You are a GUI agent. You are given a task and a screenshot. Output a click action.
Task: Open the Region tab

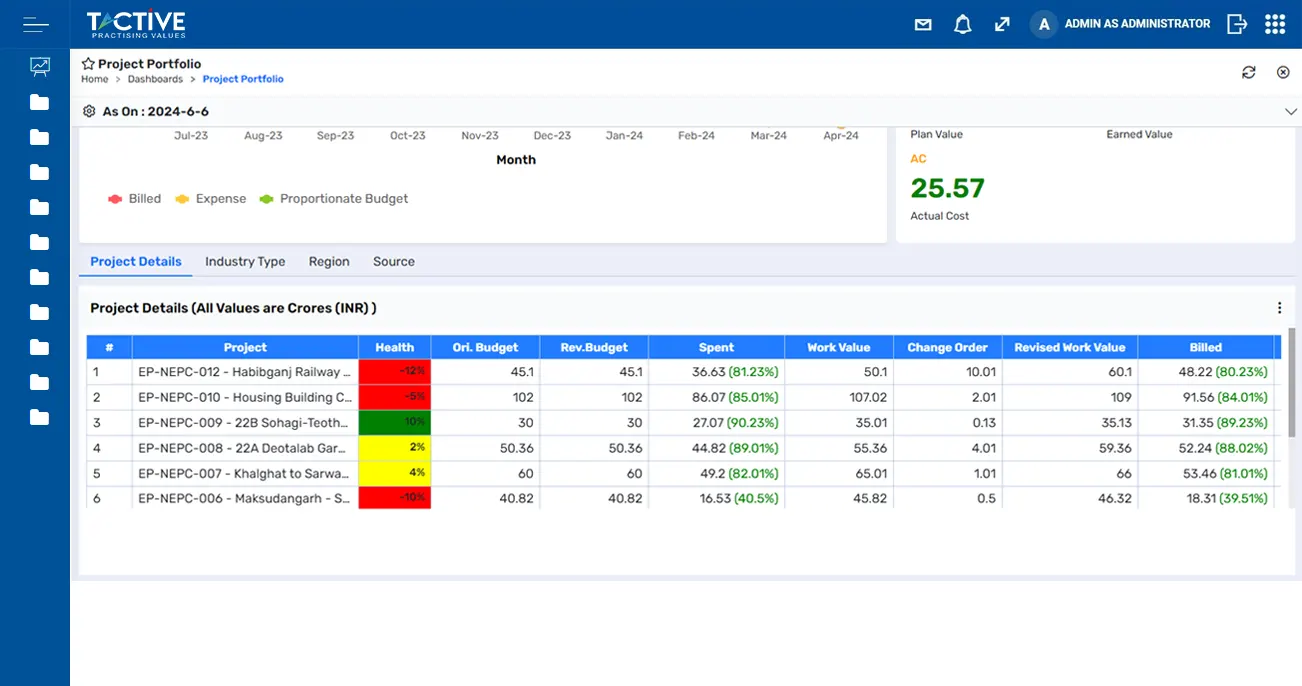click(329, 261)
